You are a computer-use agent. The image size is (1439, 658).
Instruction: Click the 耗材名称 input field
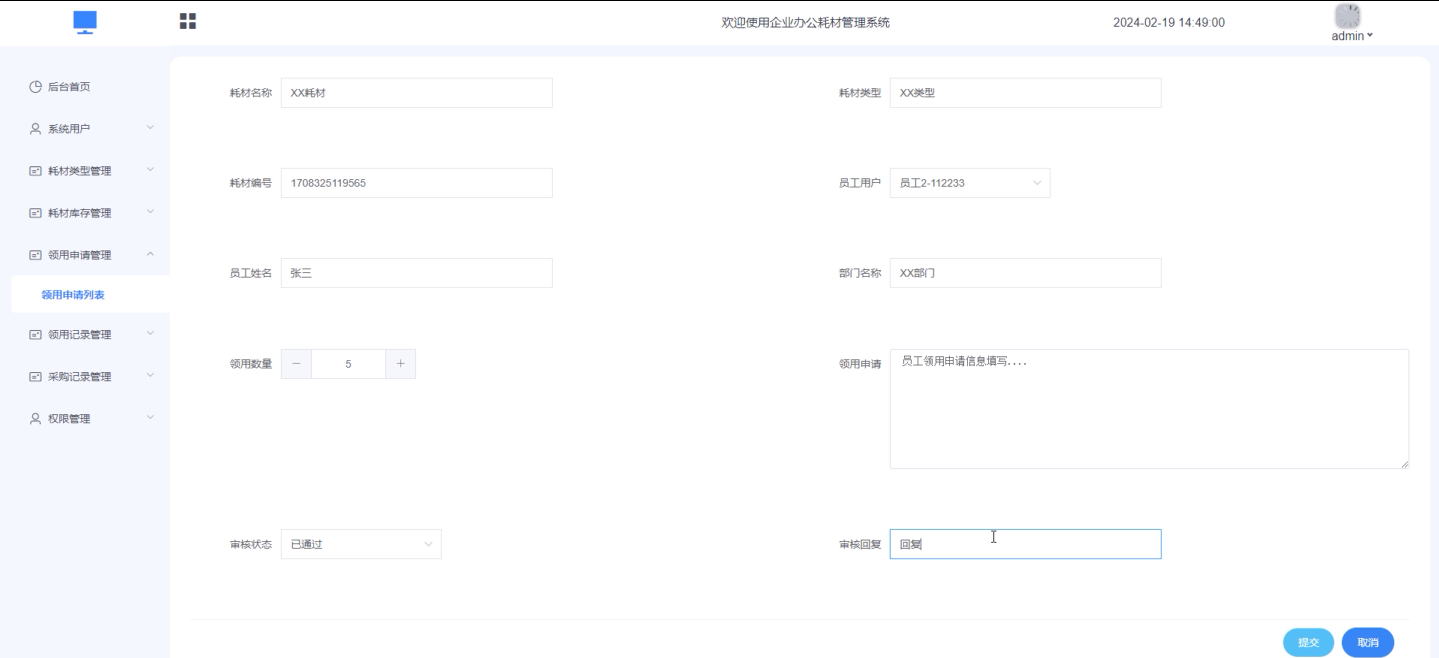[x=417, y=93]
